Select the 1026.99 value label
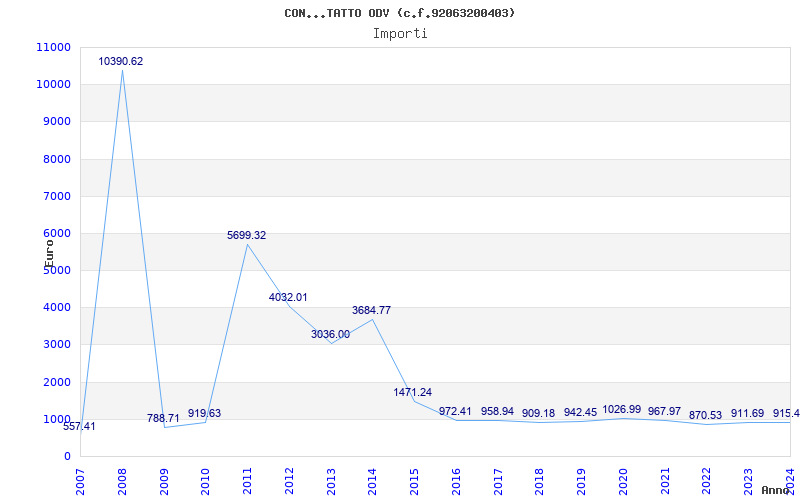 coord(621,409)
